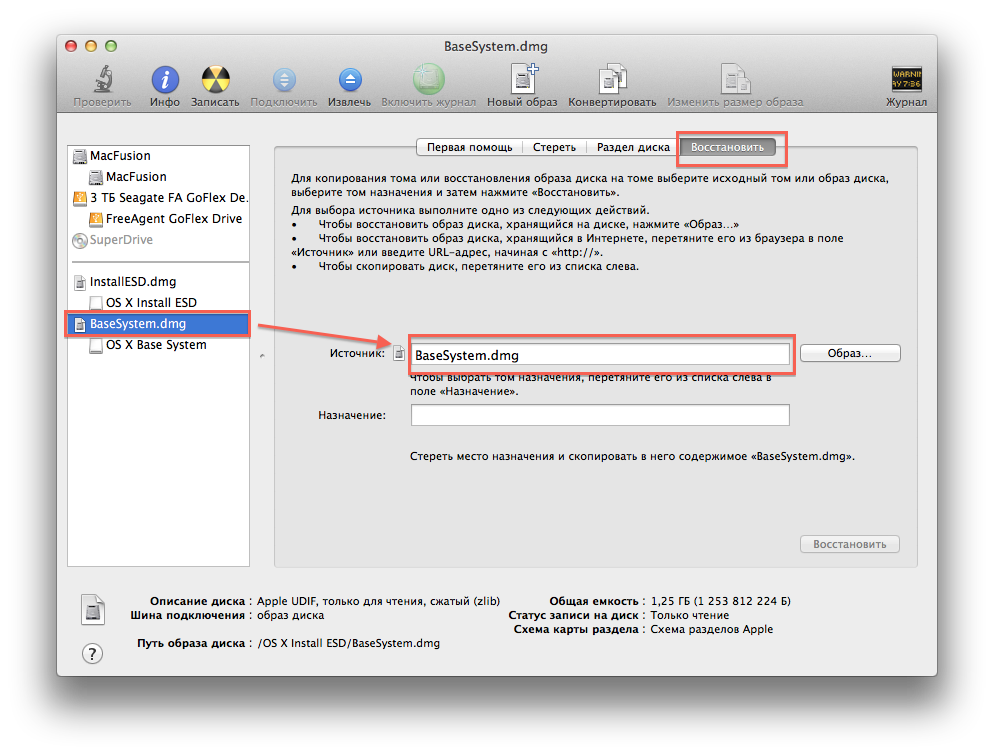Select FreeAgent GoFlex Drive volume

point(158,219)
